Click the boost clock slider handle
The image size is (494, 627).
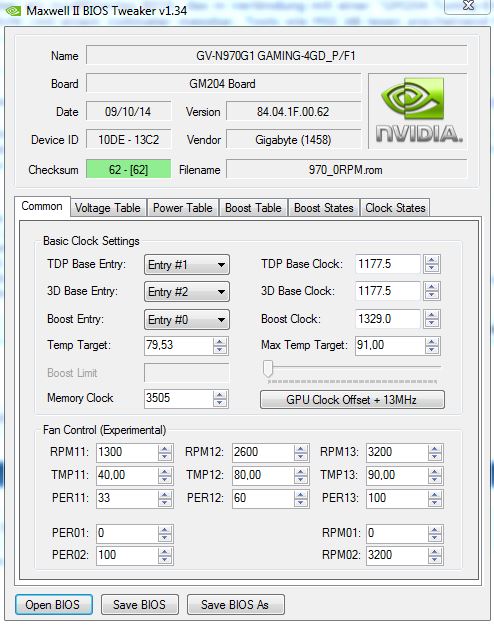click(x=268, y=368)
